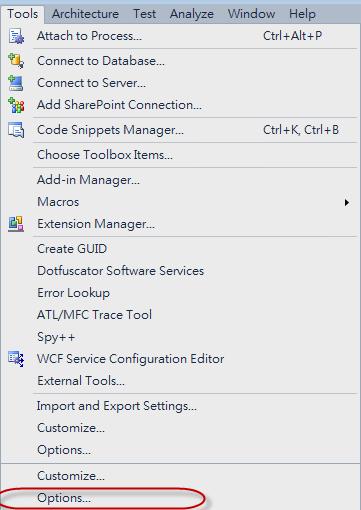Click the Connect to Database icon

click(16, 61)
